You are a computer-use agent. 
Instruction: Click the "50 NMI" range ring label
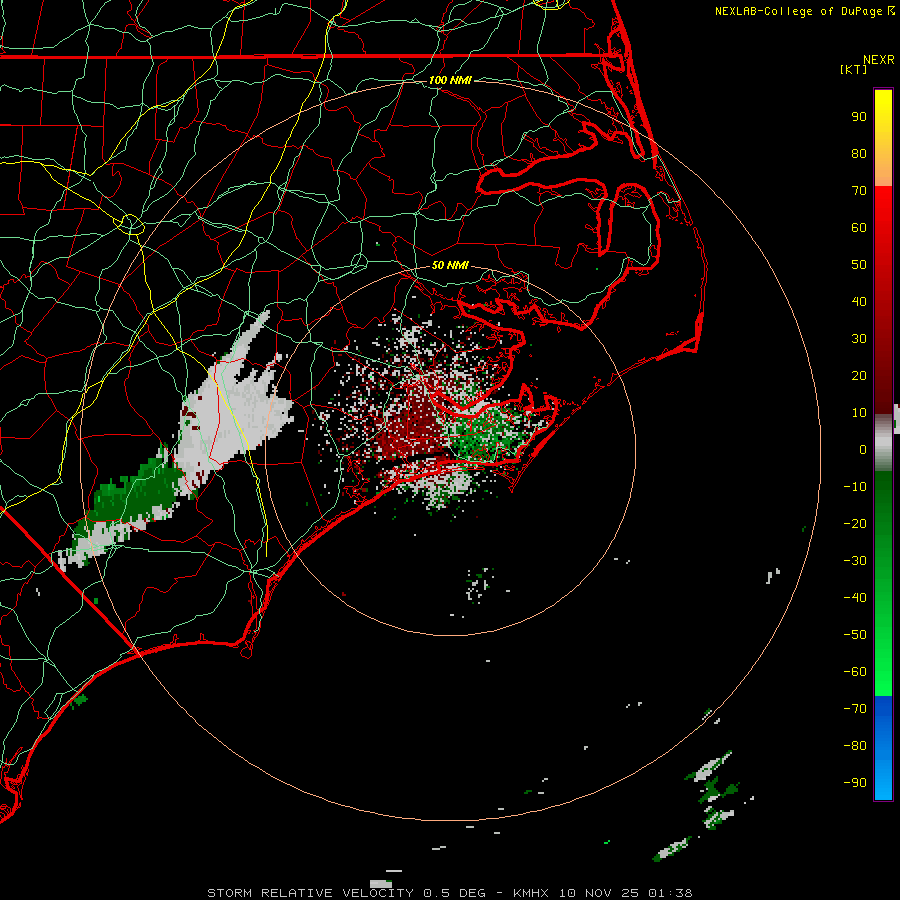(x=450, y=265)
